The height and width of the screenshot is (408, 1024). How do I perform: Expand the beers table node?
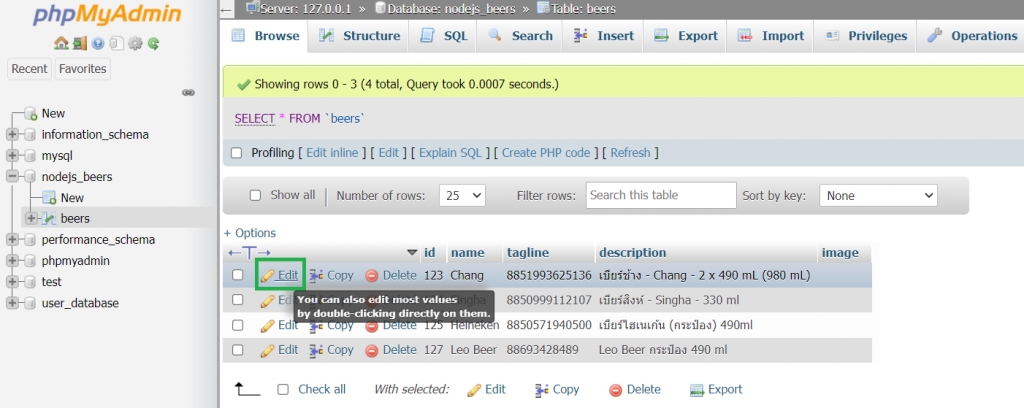click(x=31, y=218)
